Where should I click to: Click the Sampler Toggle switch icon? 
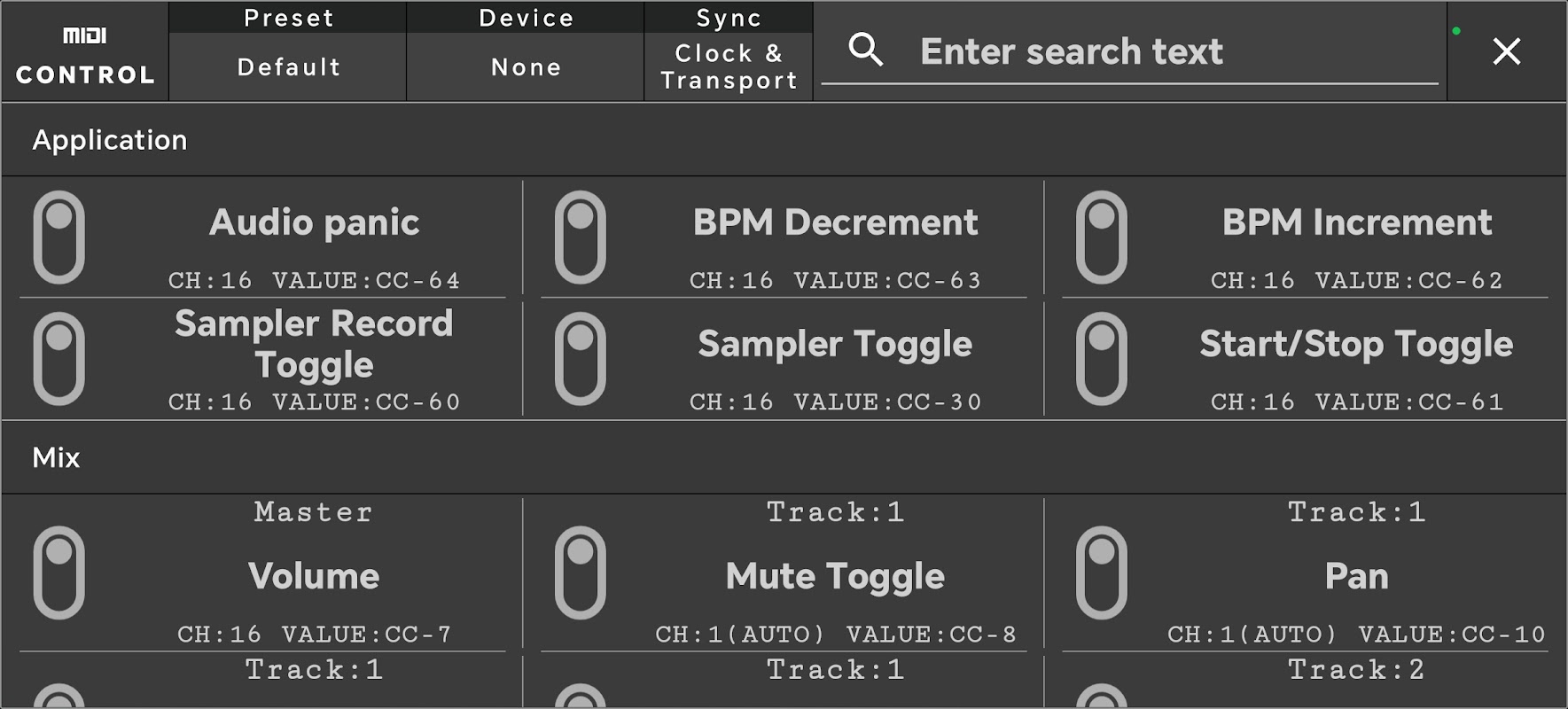click(x=581, y=359)
